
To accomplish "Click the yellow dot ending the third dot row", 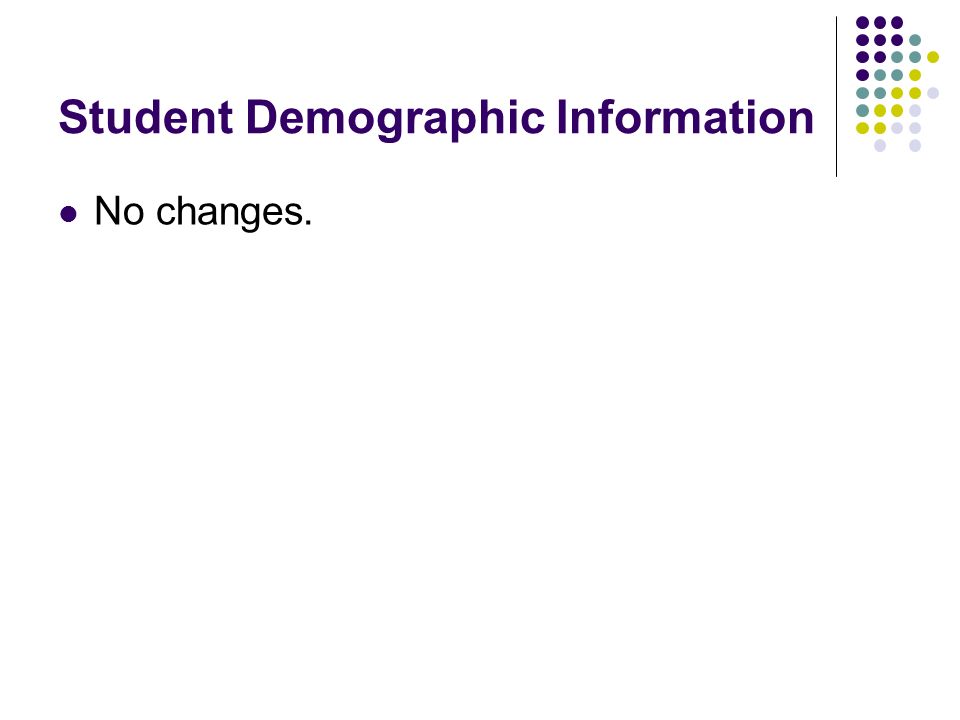I will point(932,58).
